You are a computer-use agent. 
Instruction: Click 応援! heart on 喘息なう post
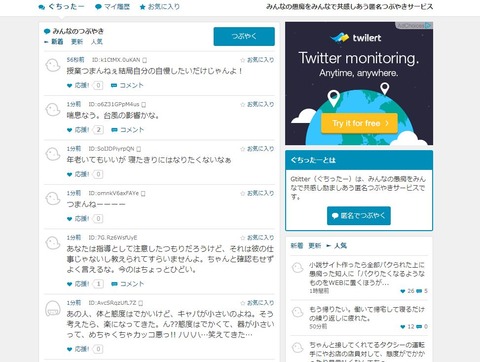tap(78, 130)
